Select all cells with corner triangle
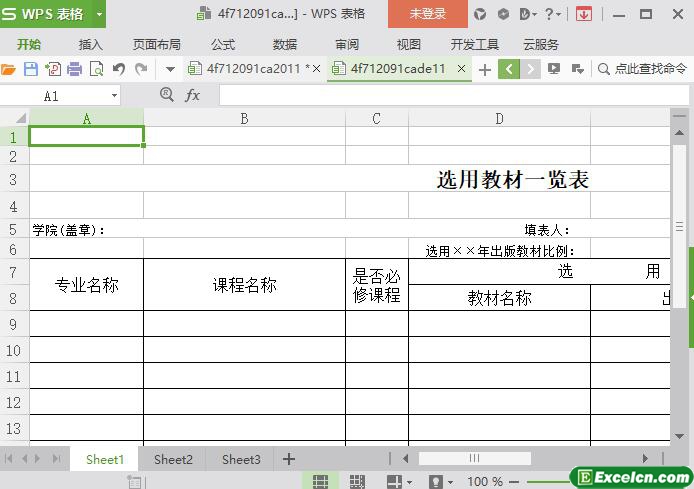This screenshot has height=489, width=694. pyautogui.click(x=20, y=118)
